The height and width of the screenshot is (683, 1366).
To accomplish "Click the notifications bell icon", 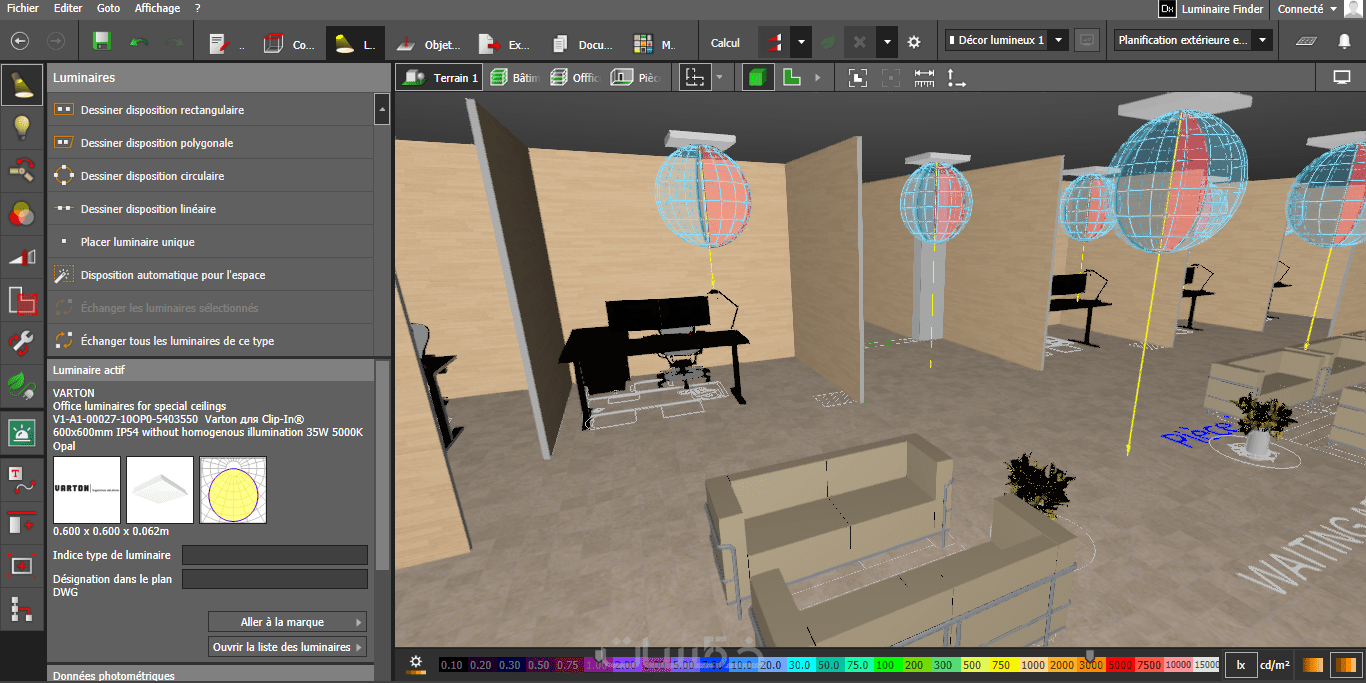I will coord(1344,41).
